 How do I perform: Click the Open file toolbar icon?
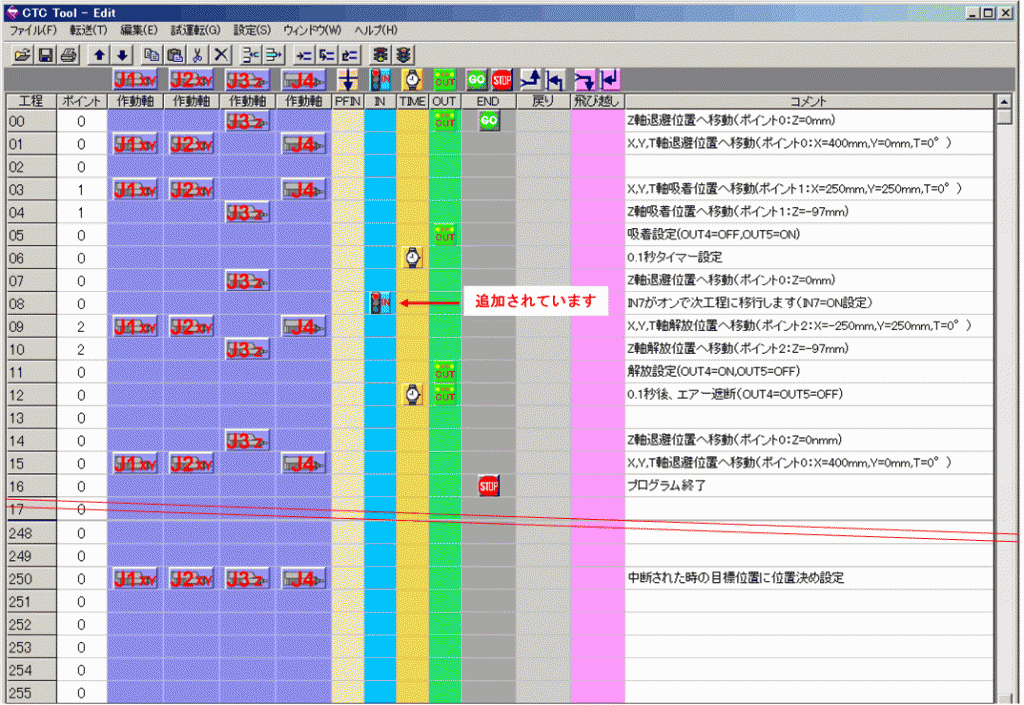tap(22, 55)
